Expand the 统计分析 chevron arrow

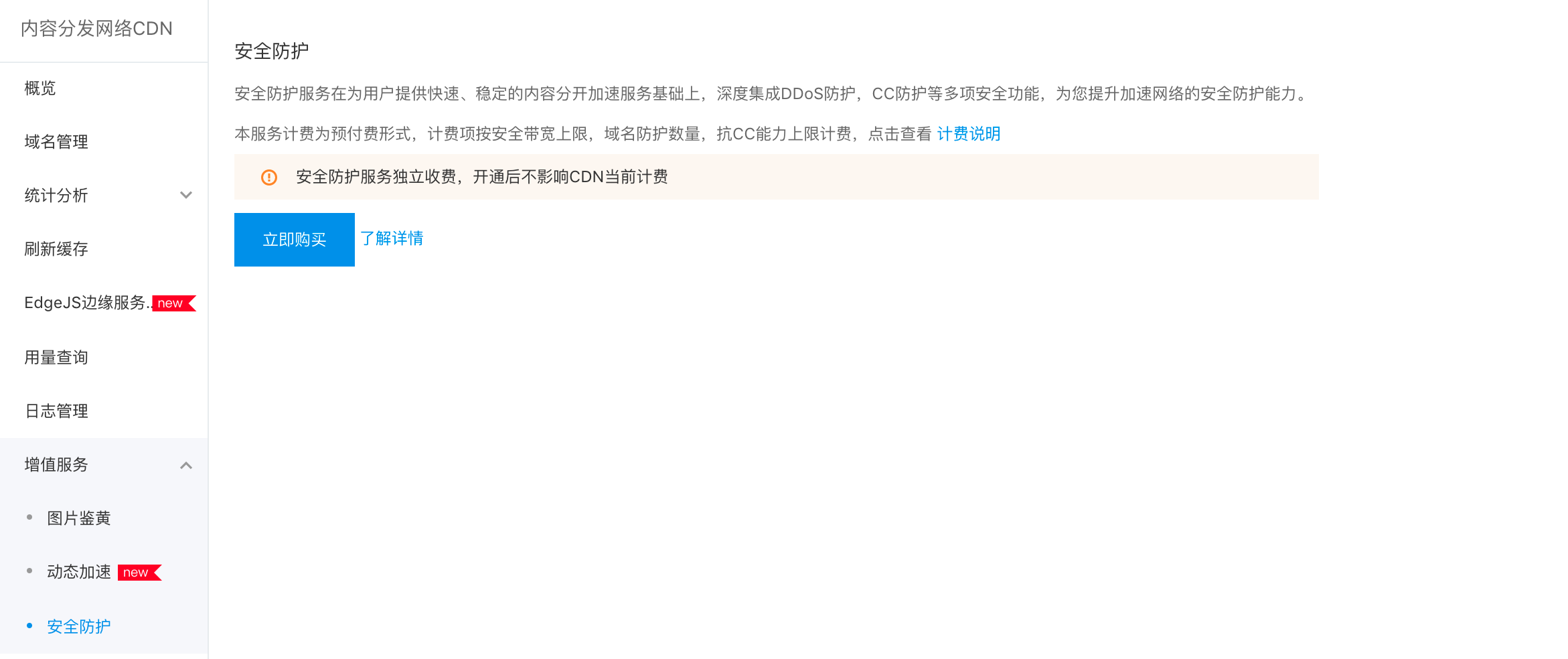click(186, 196)
